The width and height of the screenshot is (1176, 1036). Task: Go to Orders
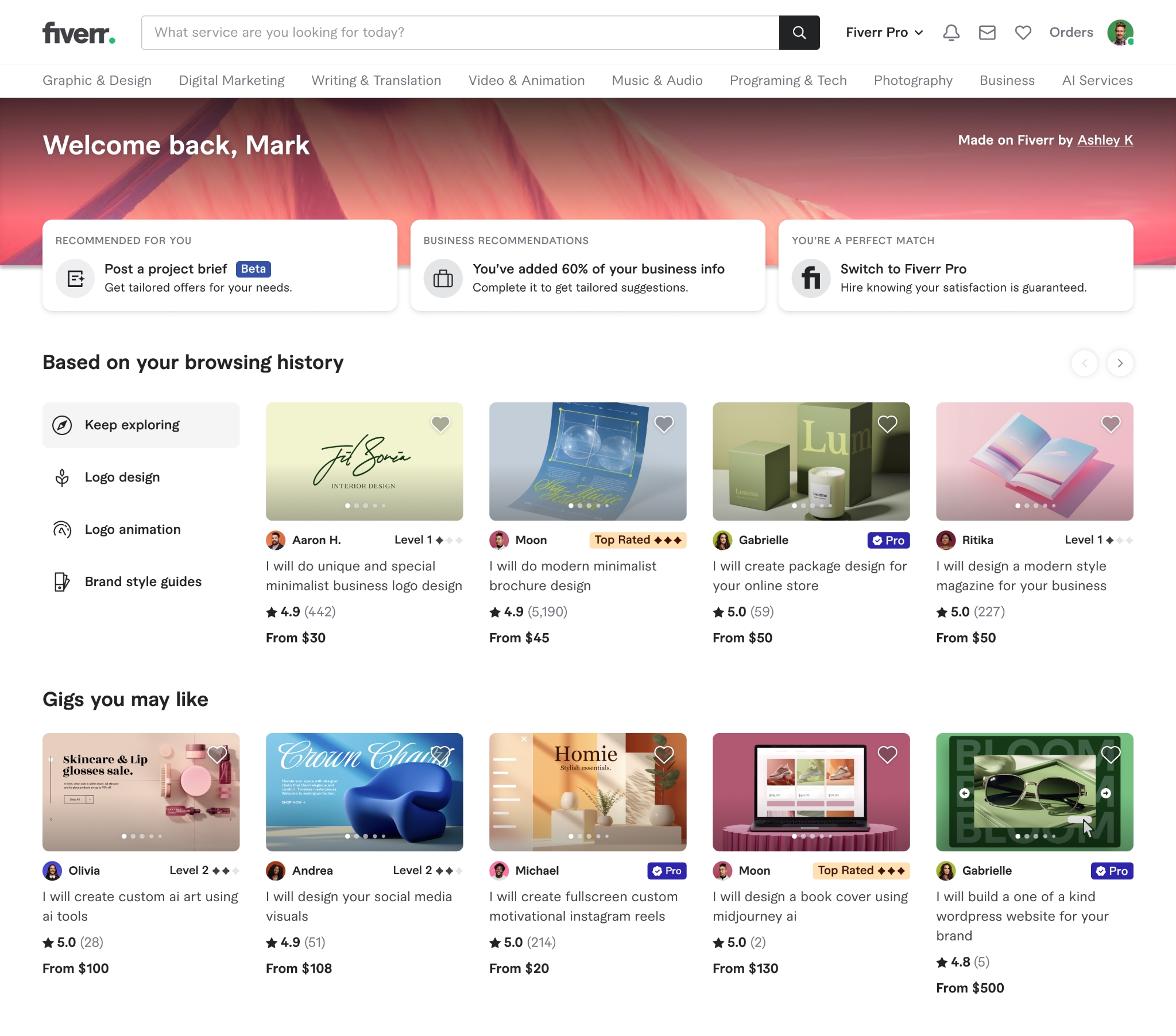(1070, 32)
